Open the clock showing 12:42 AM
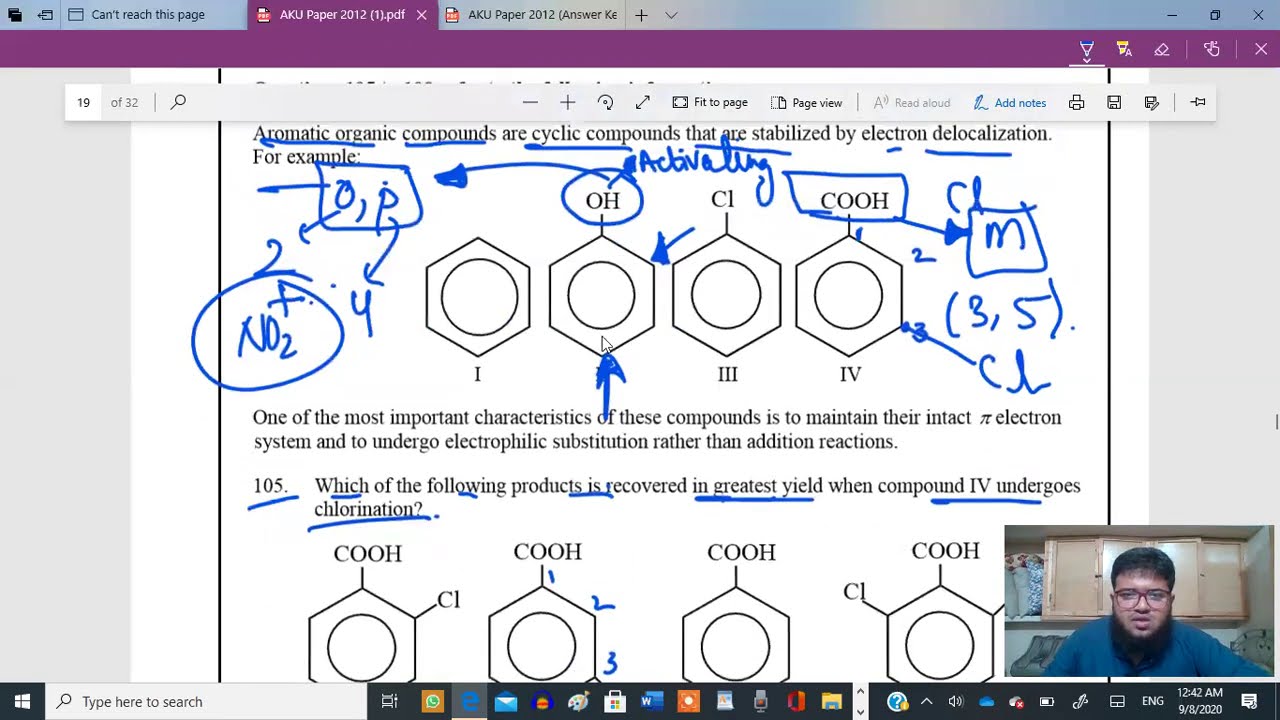 tap(1200, 701)
